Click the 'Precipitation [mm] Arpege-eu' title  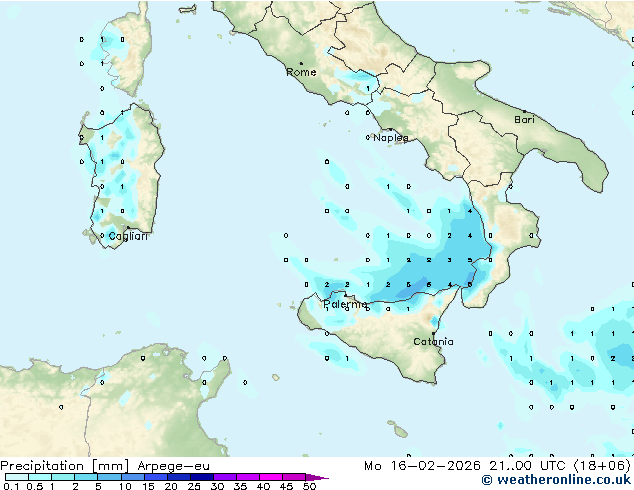pyautogui.click(x=105, y=466)
